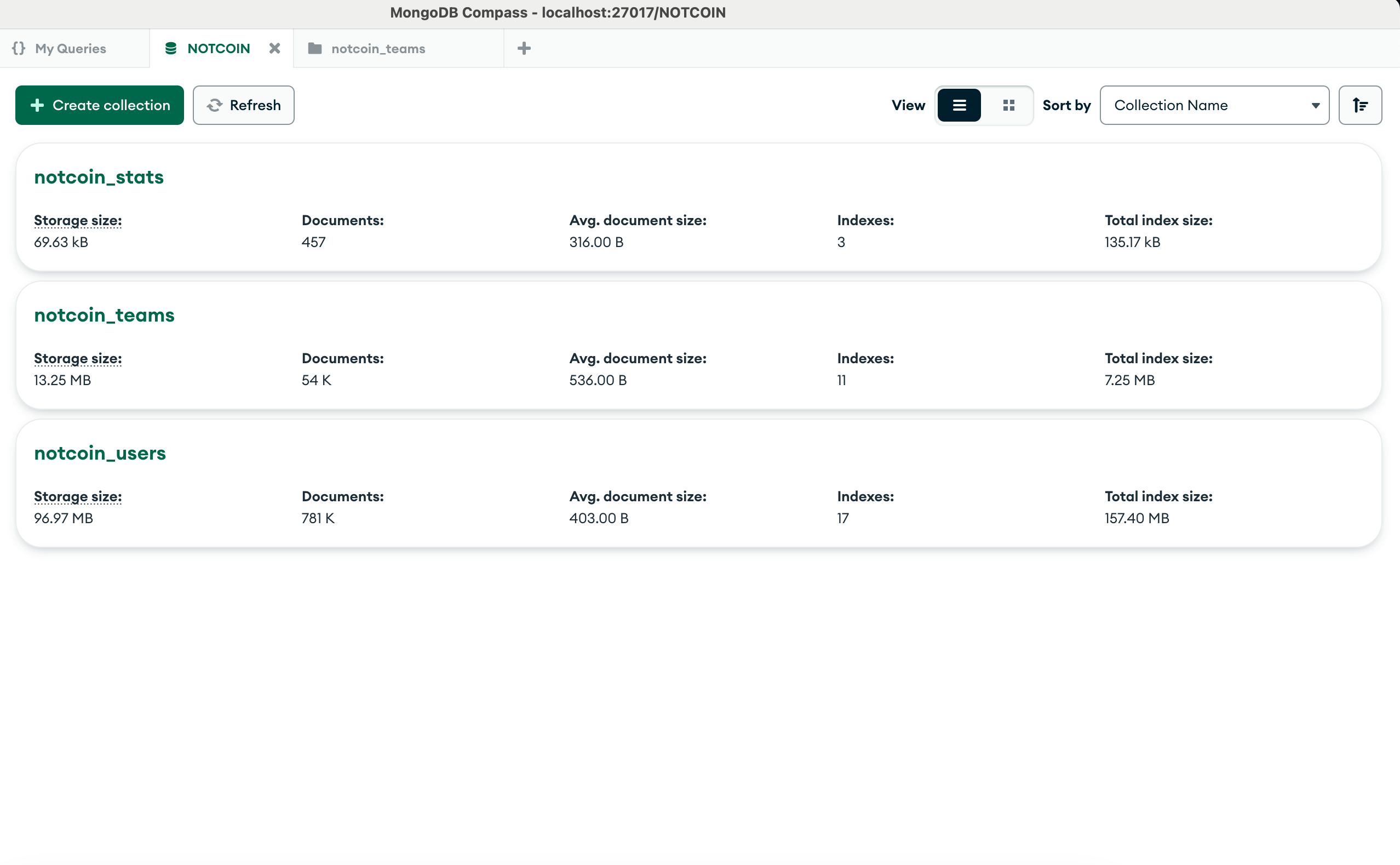This screenshot has width=1400, height=865.
Task: Open the notcoin_teams collection link
Action: pyautogui.click(x=104, y=315)
